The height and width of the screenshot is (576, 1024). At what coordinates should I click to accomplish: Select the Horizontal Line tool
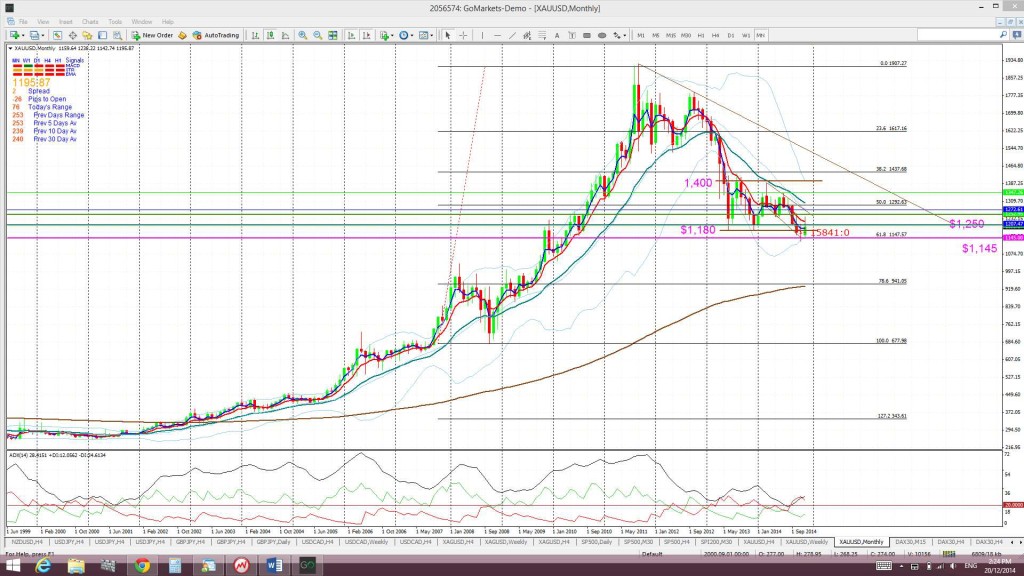click(498, 35)
